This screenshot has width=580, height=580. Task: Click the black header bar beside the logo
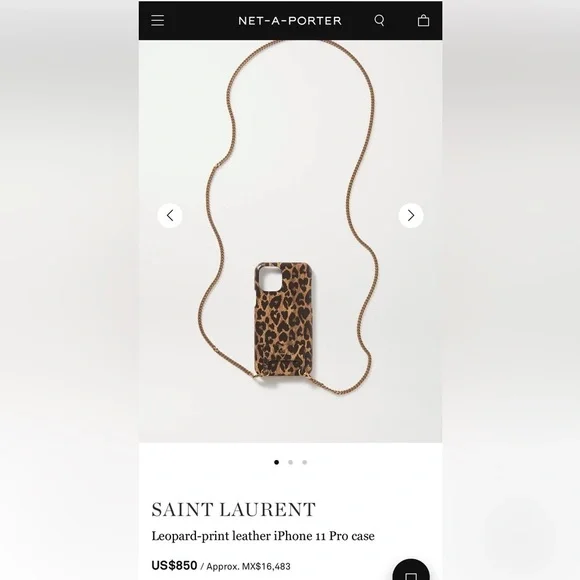point(200,21)
